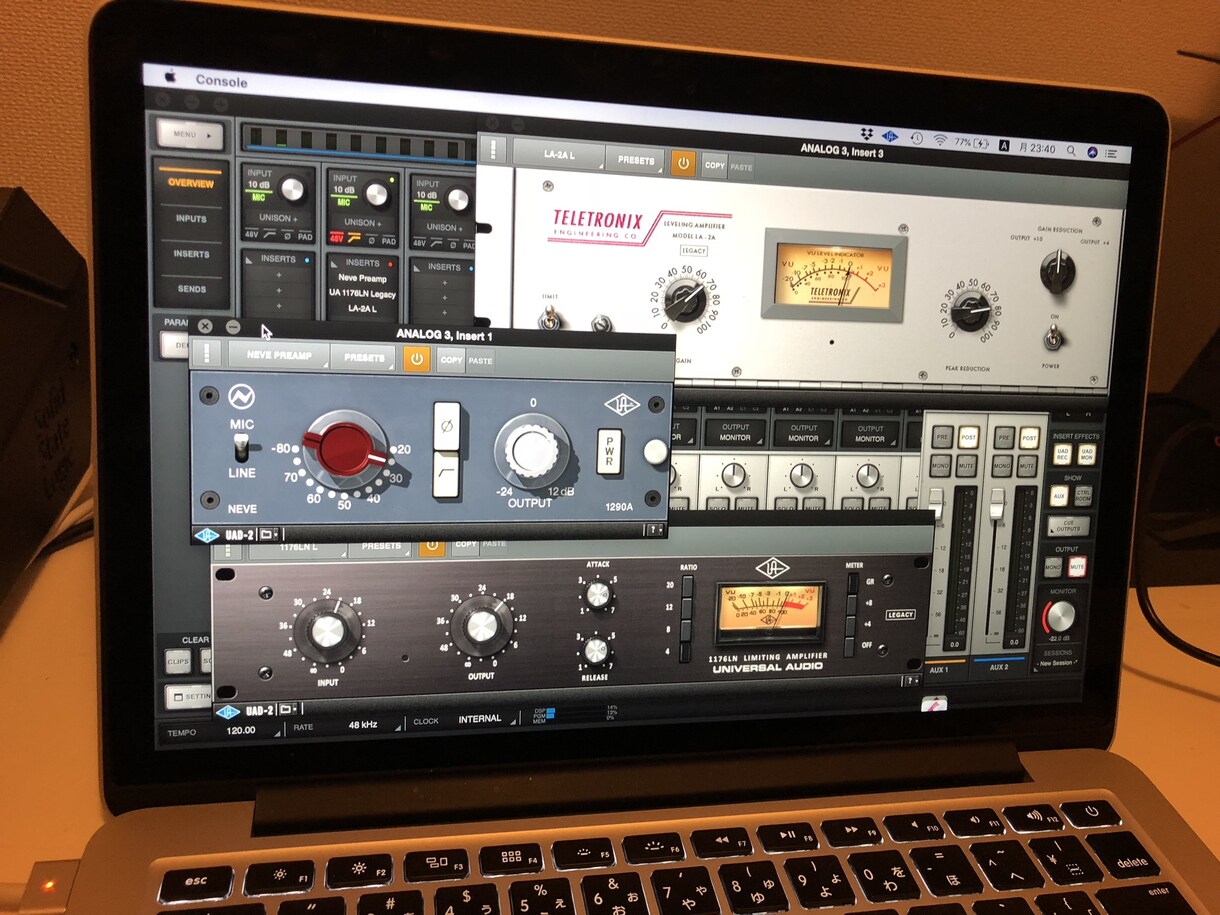Toggle phase icon on first input channel
This screenshot has width=1220, height=915.
pyautogui.click(x=285, y=236)
